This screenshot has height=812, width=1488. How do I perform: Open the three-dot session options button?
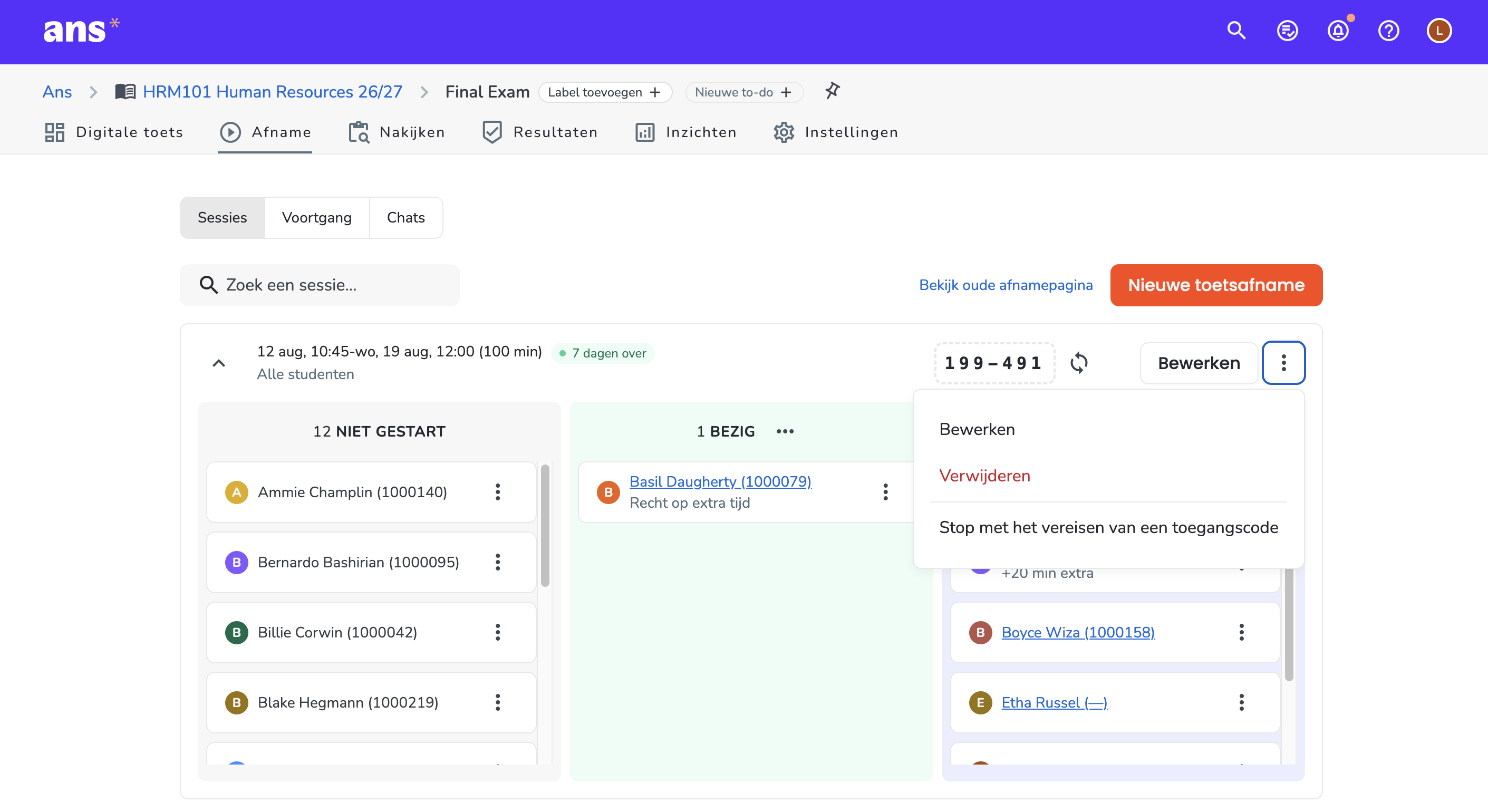pyautogui.click(x=1283, y=363)
